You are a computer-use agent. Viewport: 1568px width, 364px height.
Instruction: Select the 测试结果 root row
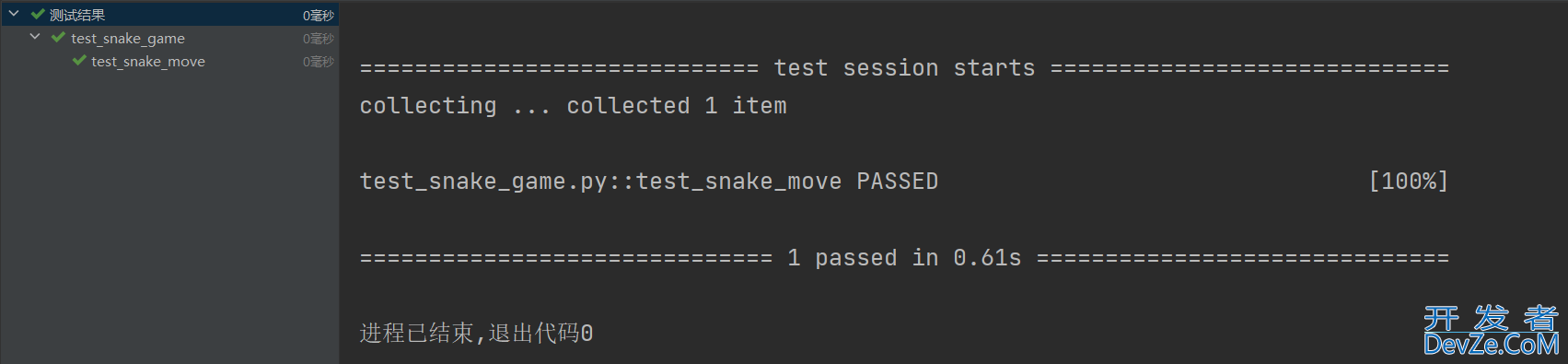click(169, 14)
